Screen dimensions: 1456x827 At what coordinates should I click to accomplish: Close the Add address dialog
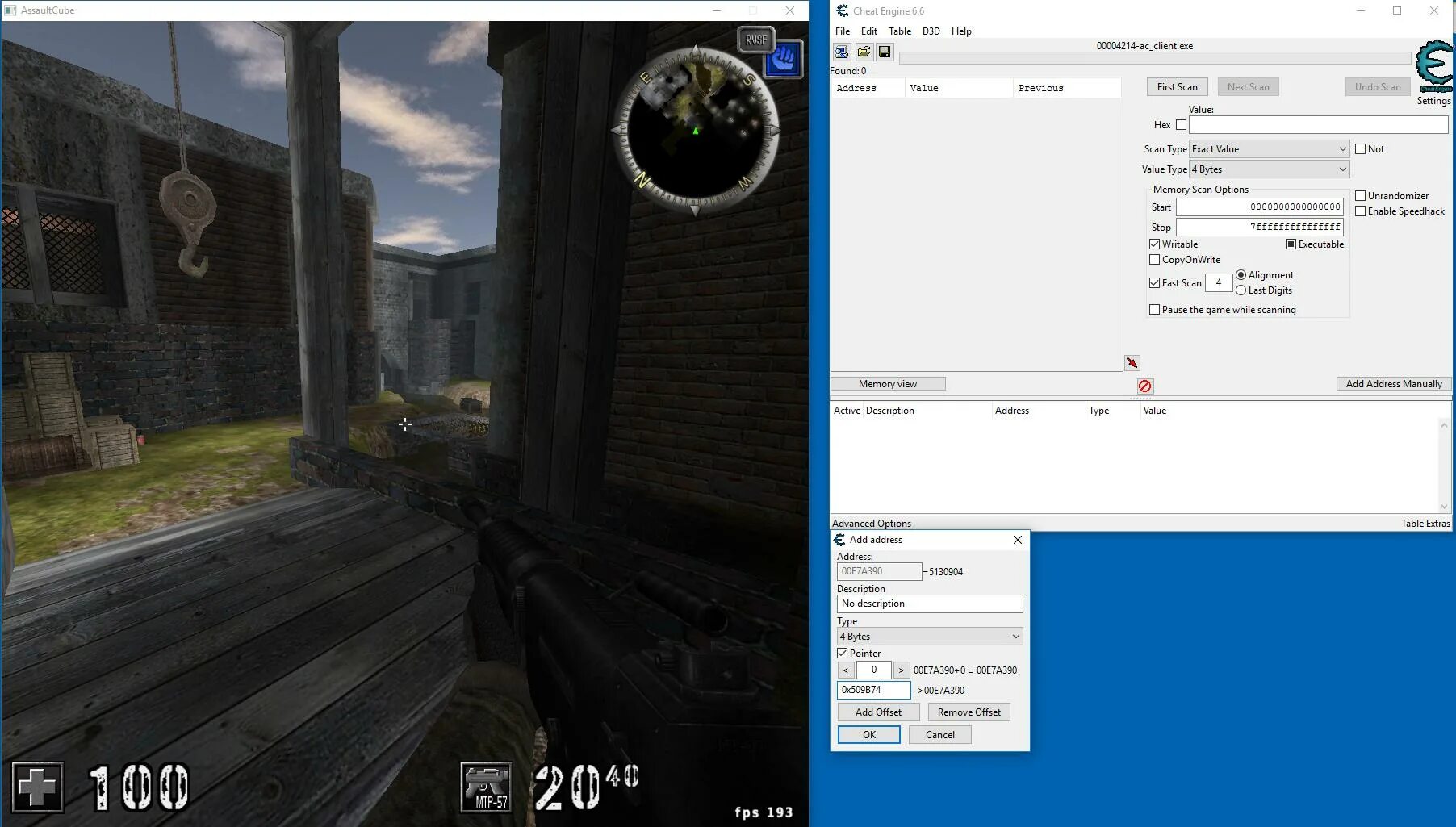click(1018, 540)
